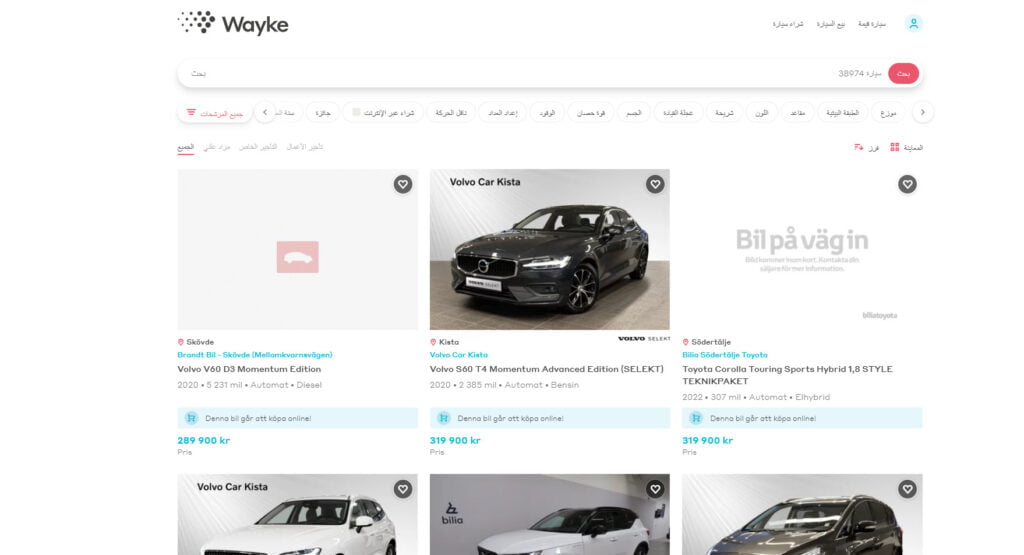Click the grid view icon next to المعاينة

[895, 148]
